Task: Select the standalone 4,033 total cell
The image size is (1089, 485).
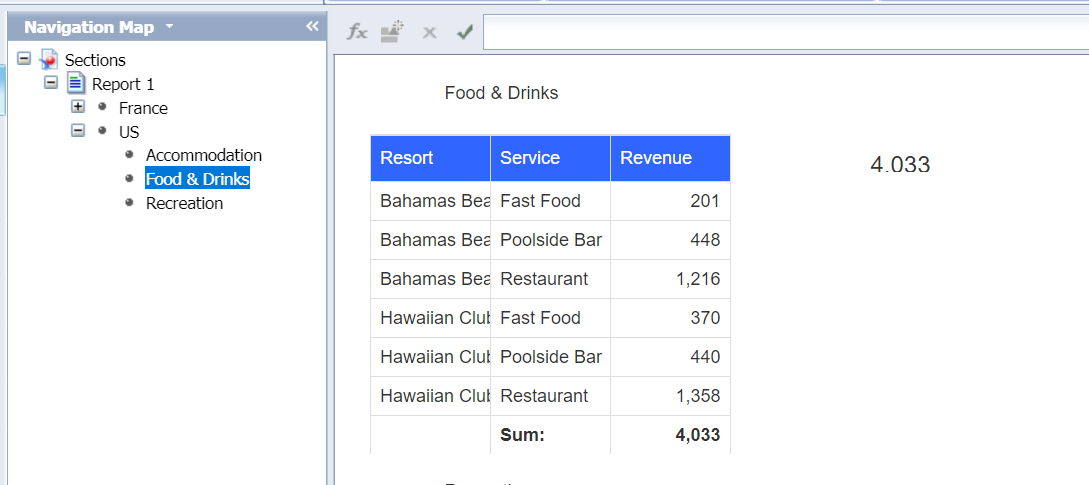Action: (x=900, y=165)
